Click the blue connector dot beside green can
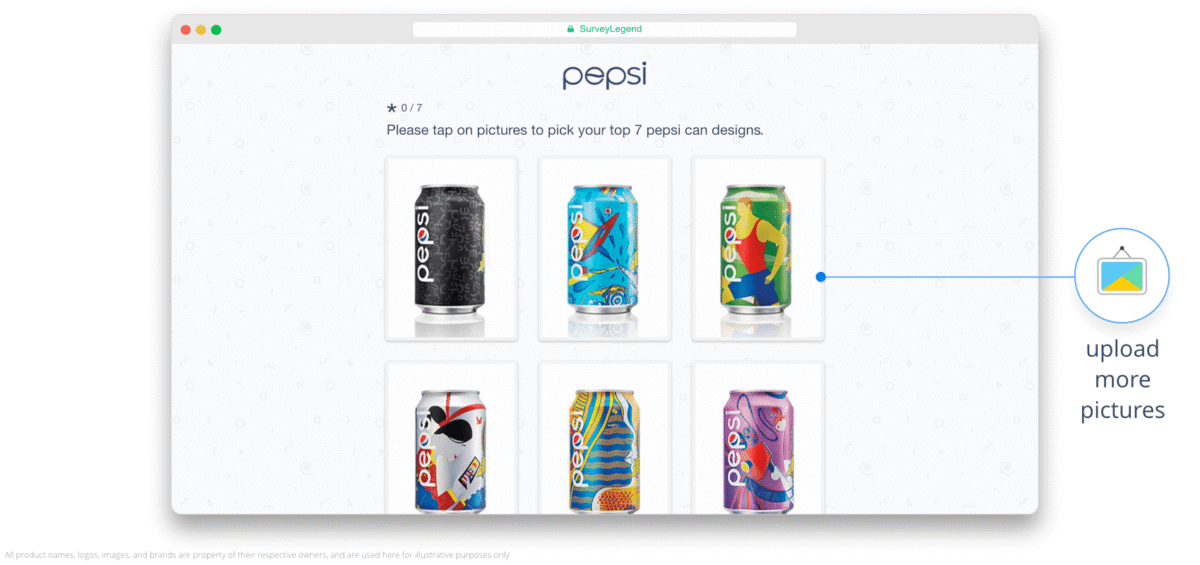 [820, 277]
